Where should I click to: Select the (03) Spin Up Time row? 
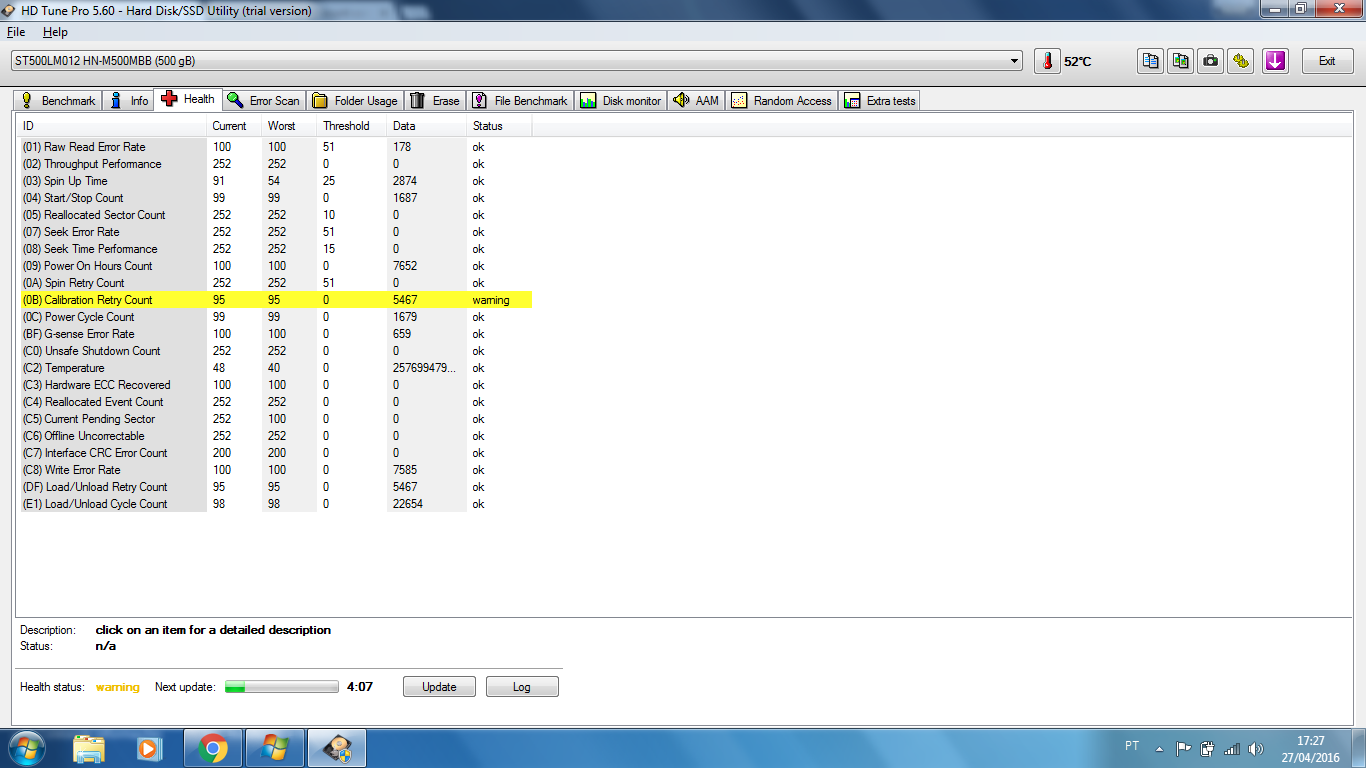(274, 181)
